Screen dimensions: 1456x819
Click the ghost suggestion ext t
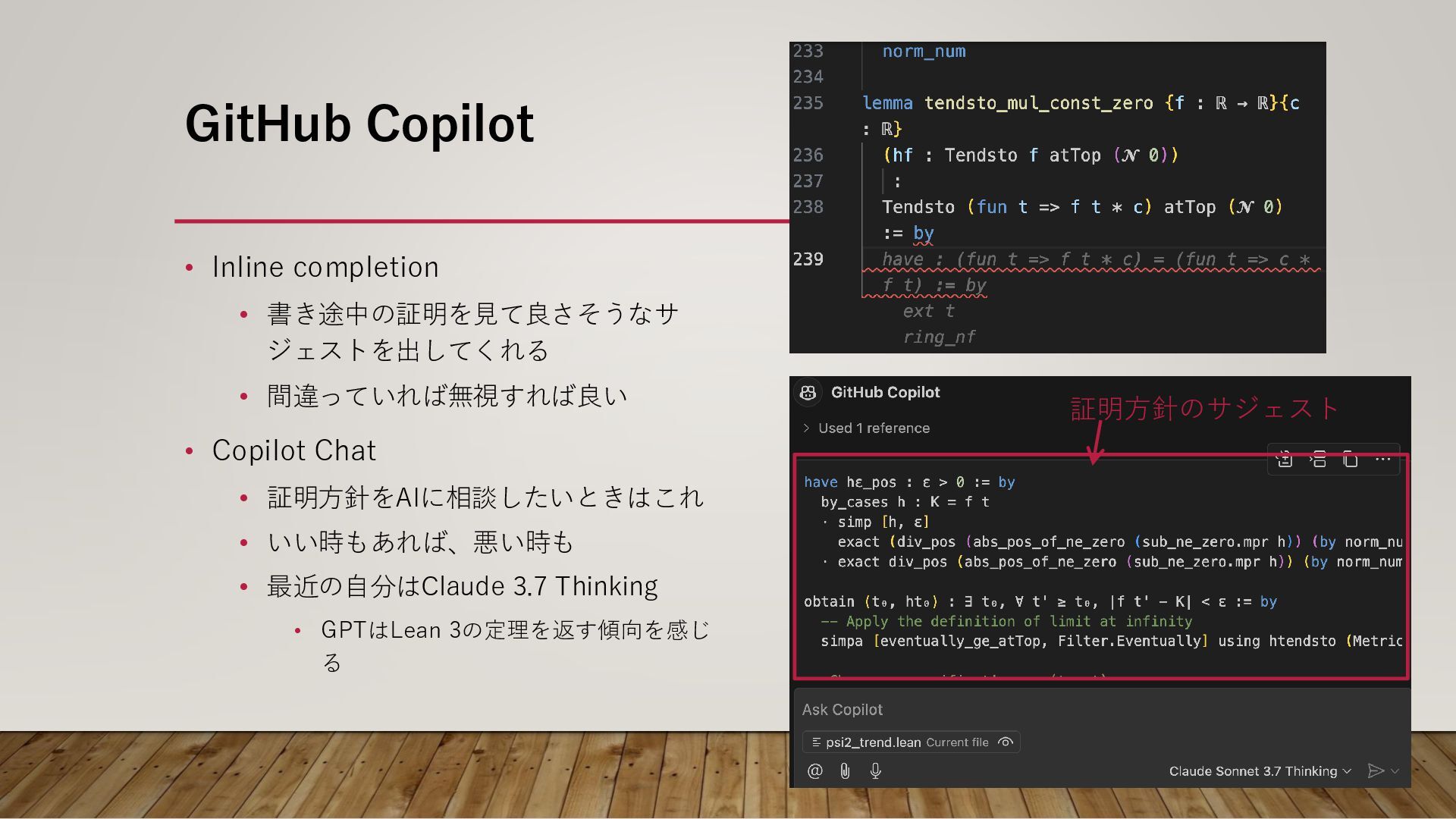tap(928, 311)
